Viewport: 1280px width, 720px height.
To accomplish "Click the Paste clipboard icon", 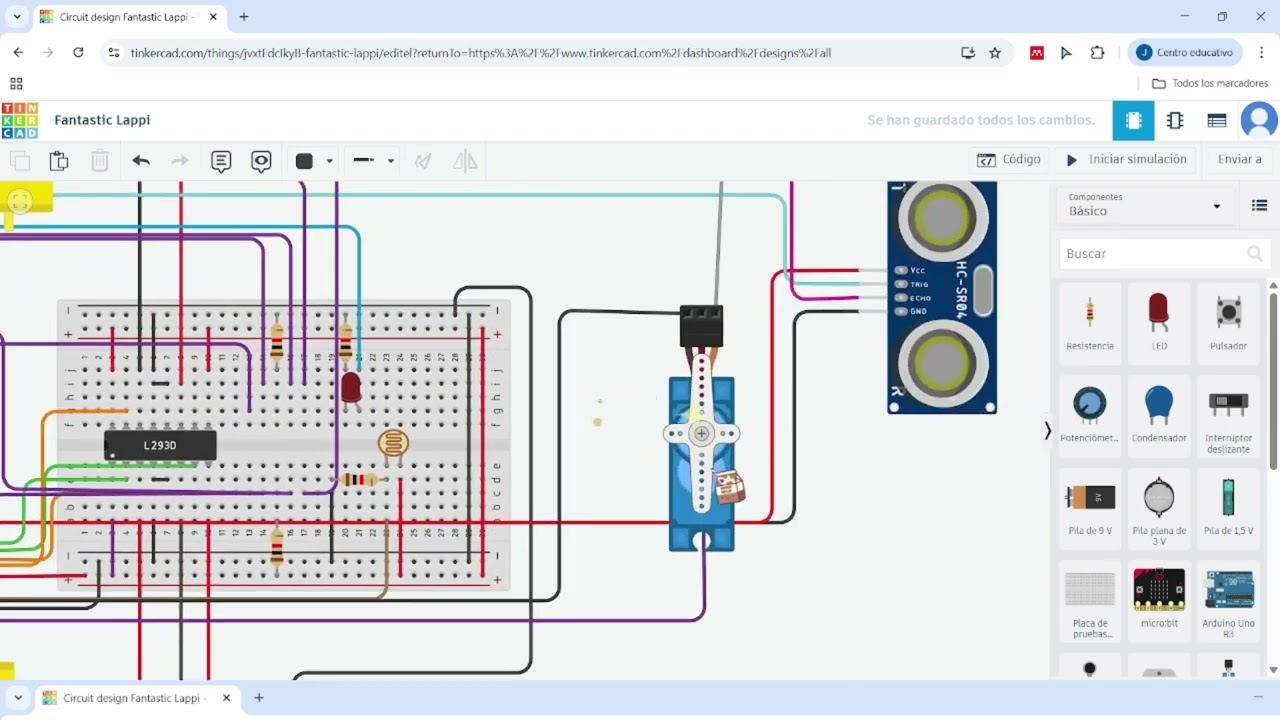I will pyautogui.click(x=59, y=161).
